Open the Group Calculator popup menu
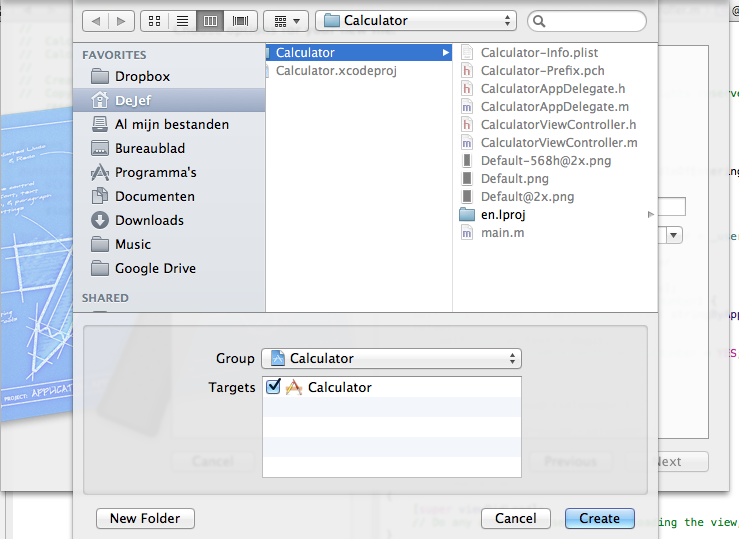Image resolution: width=739 pixels, height=539 pixels. click(391, 359)
